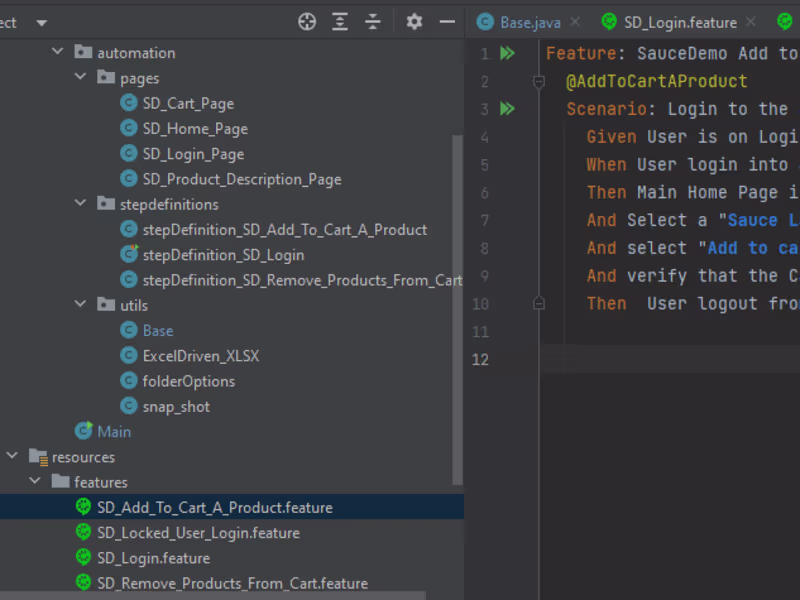
Task: Run the Feature from line 1 gutter icon
Action: (x=507, y=53)
